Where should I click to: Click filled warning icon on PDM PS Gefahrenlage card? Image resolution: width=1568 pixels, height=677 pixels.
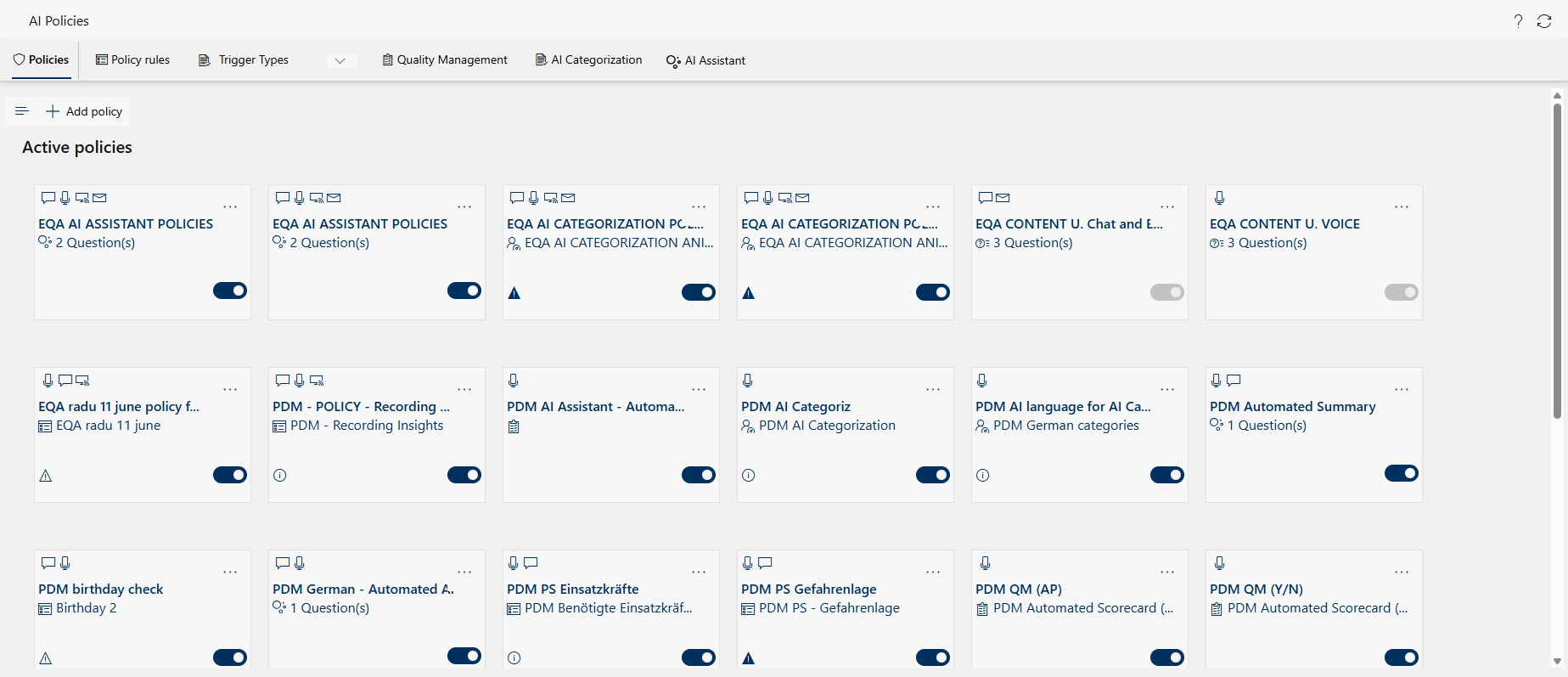748,658
